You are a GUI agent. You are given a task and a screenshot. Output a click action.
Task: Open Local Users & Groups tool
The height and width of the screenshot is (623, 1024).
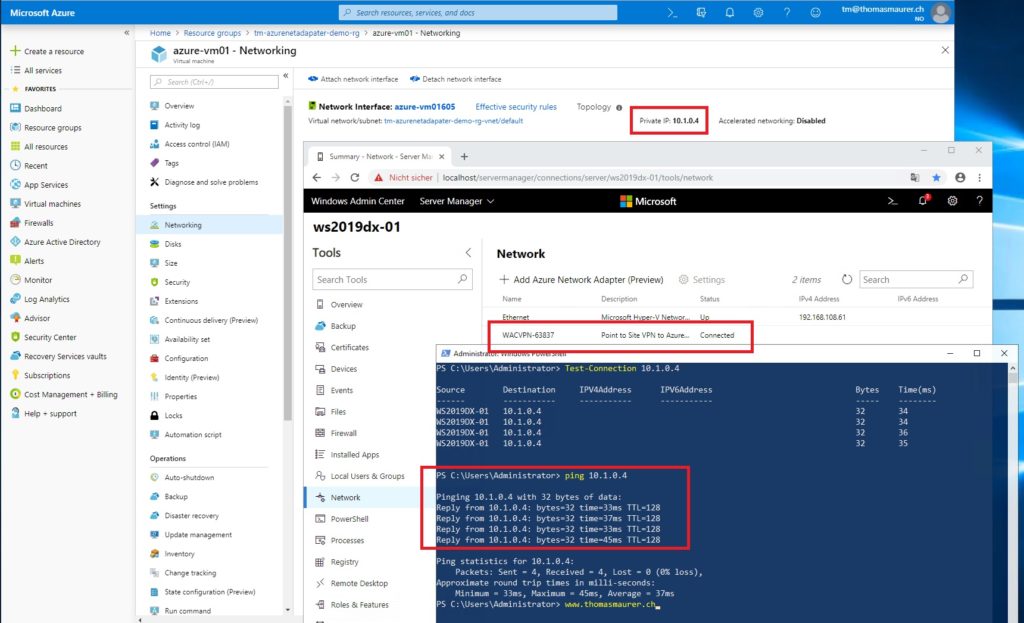(x=367, y=476)
